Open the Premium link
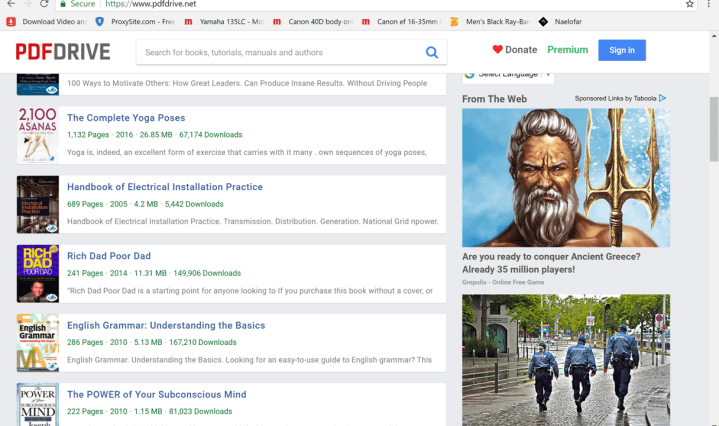Screen dimensions: 719x426 567,50
